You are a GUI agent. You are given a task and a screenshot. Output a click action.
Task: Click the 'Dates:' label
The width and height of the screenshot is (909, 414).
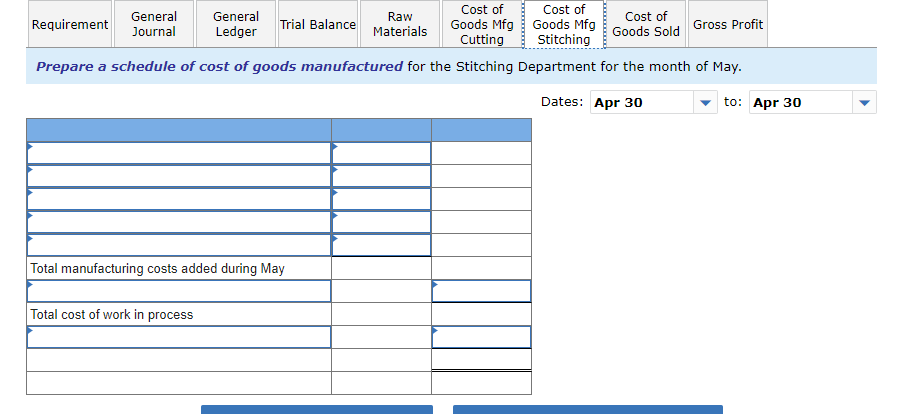pyautogui.click(x=562, y=102)
